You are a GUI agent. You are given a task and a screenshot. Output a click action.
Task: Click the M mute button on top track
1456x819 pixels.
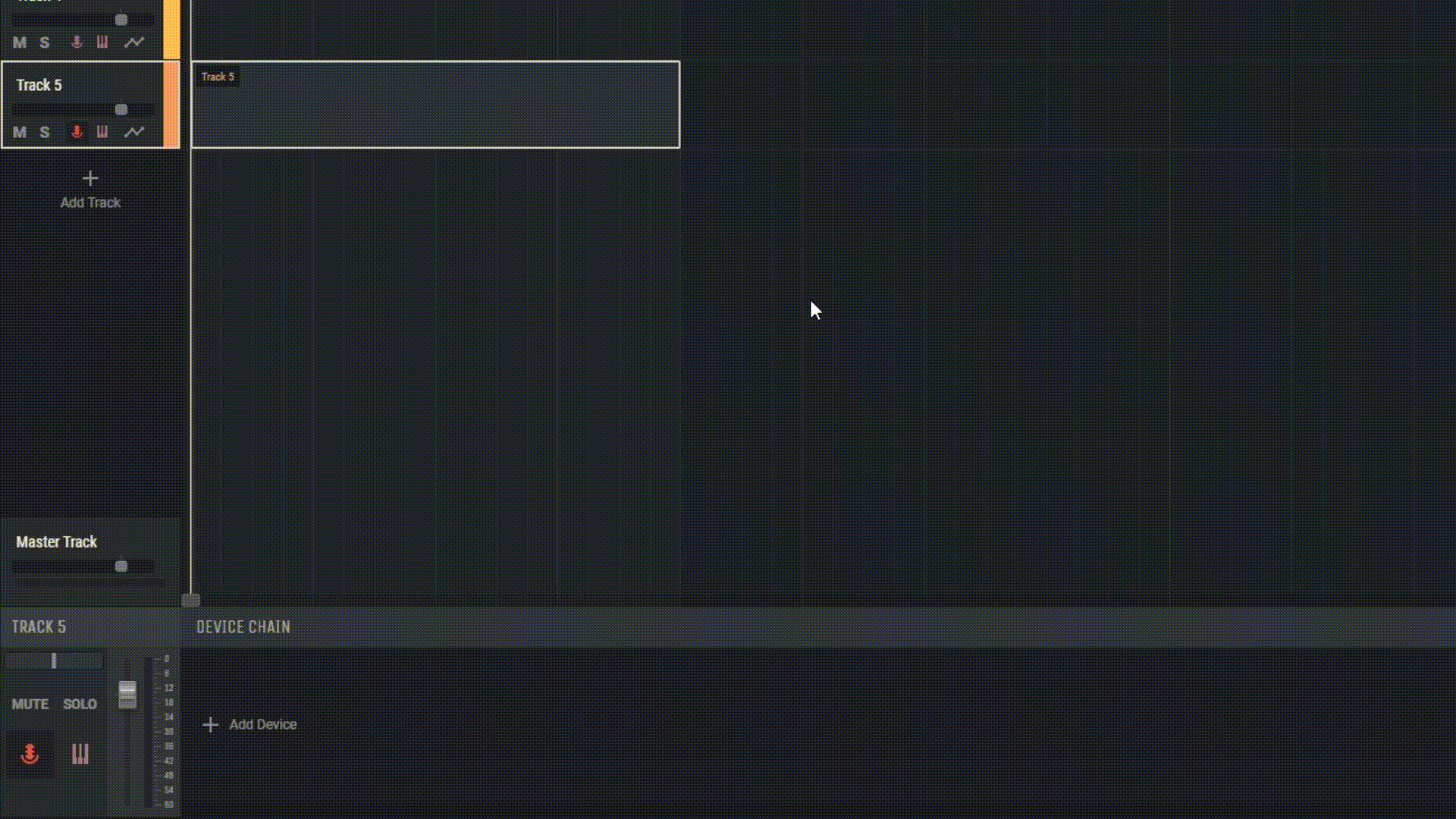(x=20, y=42)
